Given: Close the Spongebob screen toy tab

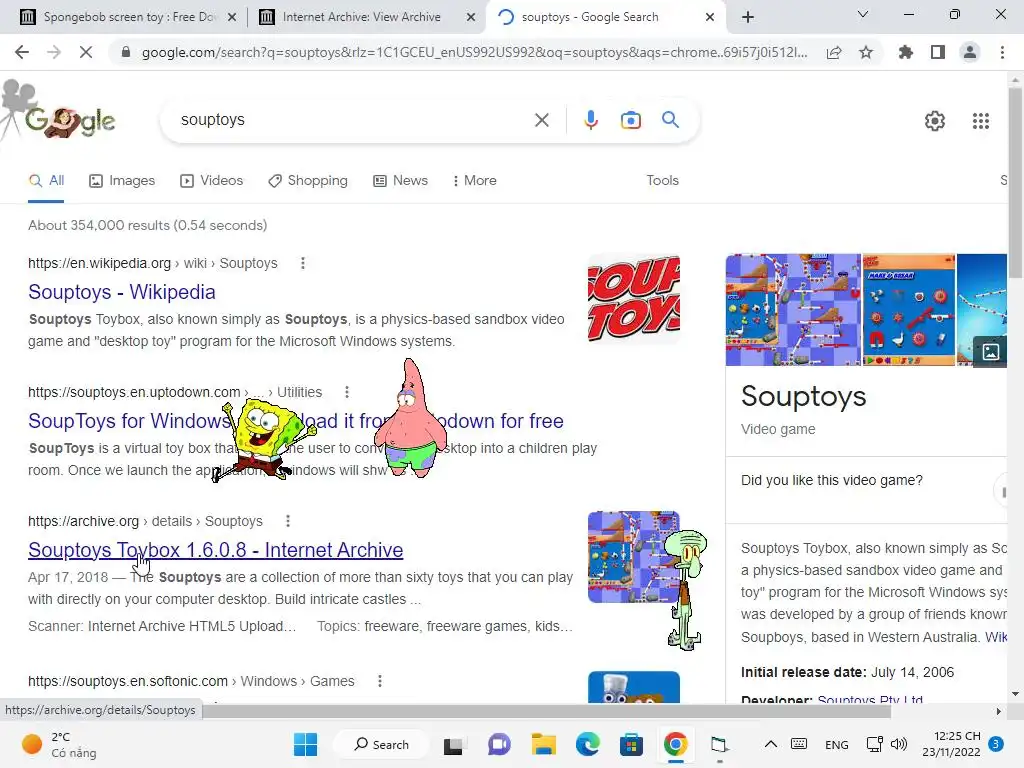Looking at the screenshot, I should click(232, 18).
